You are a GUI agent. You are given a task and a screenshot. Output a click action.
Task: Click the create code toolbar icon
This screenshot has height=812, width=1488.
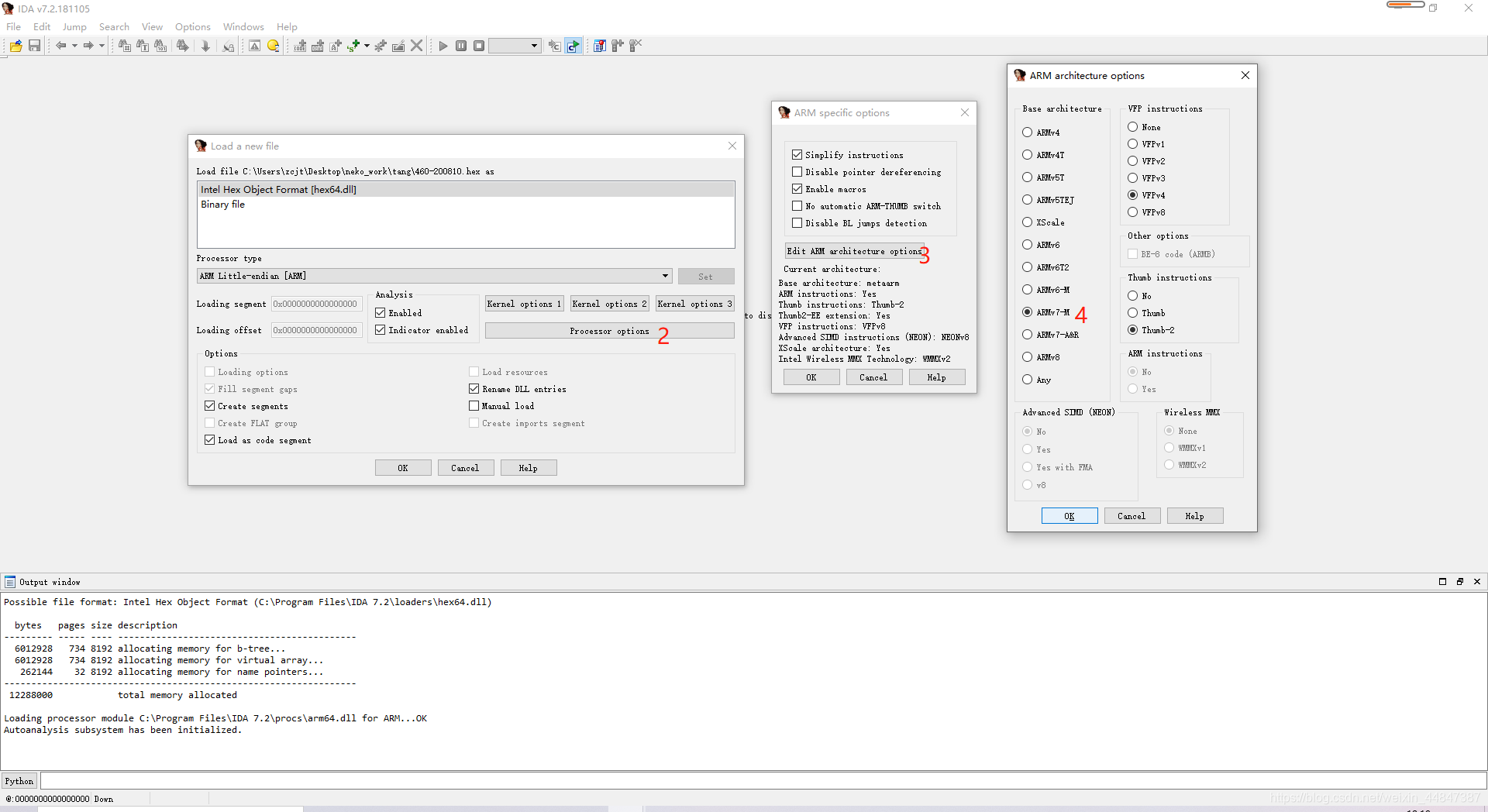click(300, 46)
